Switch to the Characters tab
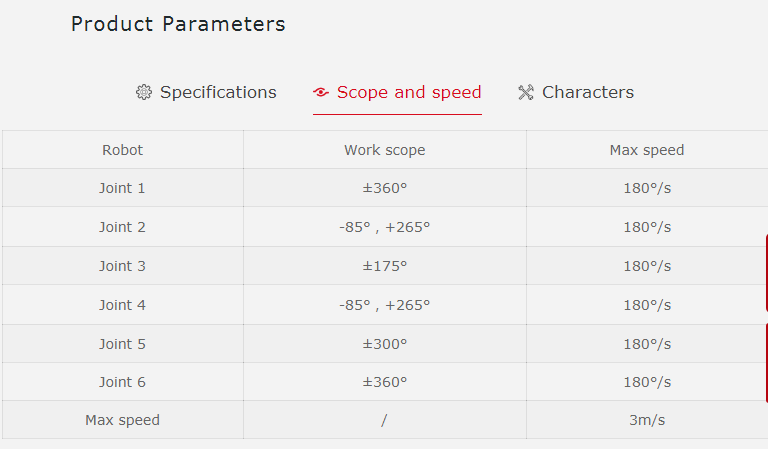Image resolution: width=768 pixels, height=449 pixels. [x=587, y=93]
